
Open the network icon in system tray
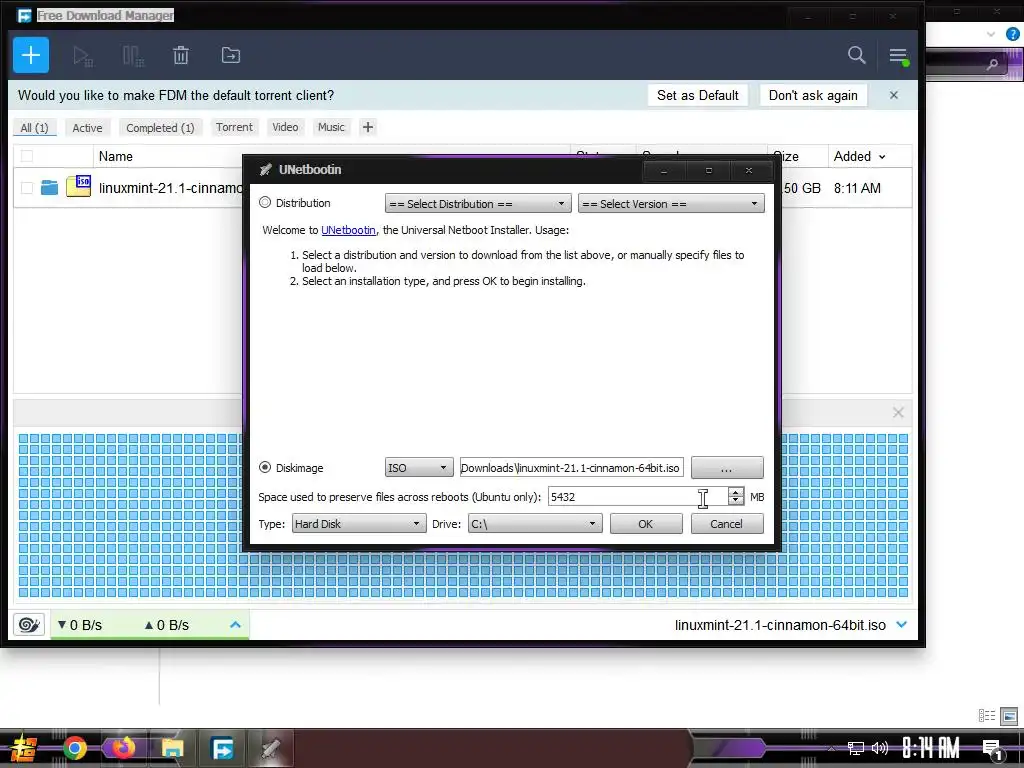click(x=856, y=748)
